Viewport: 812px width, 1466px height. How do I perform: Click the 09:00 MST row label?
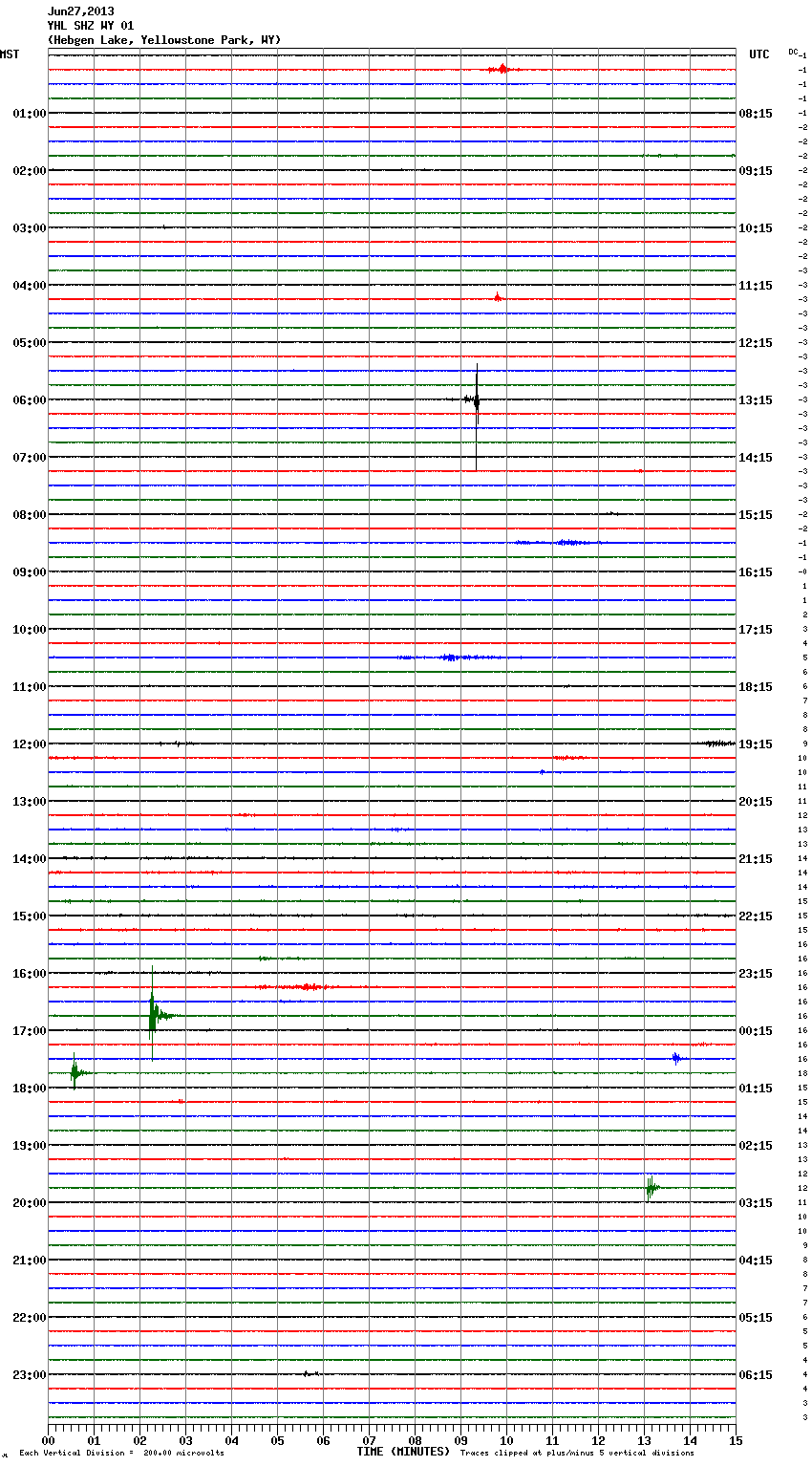point(30,572)
